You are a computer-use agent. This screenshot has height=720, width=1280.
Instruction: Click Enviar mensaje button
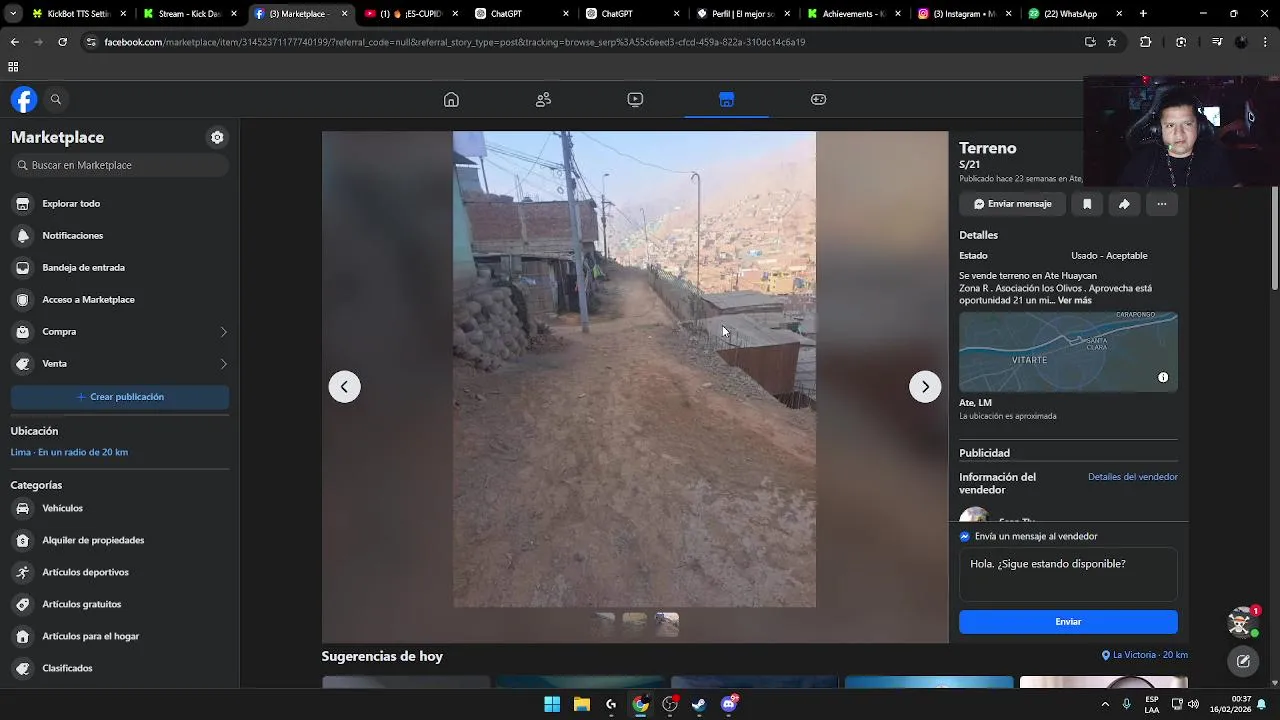[1013, 204]
